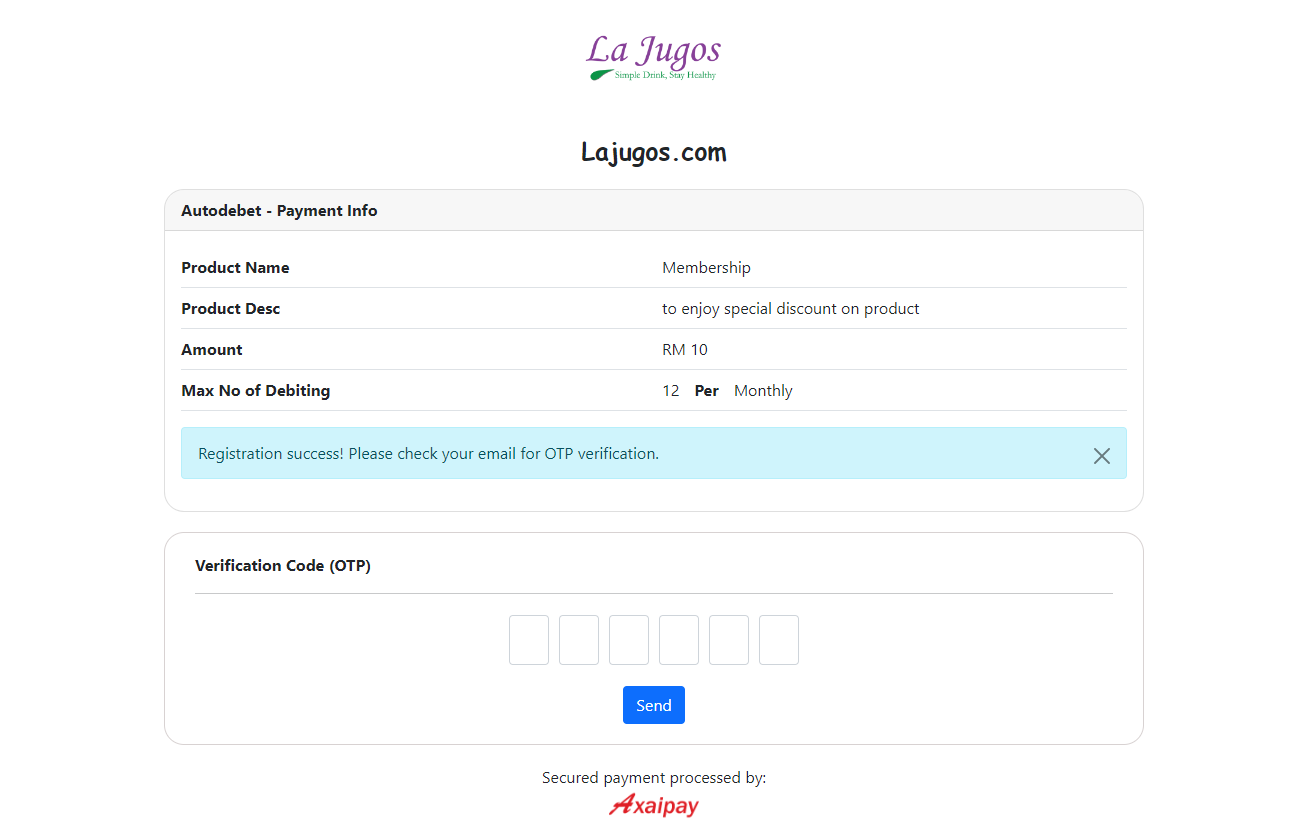Click the Axaipay logo

click(654, 805)
